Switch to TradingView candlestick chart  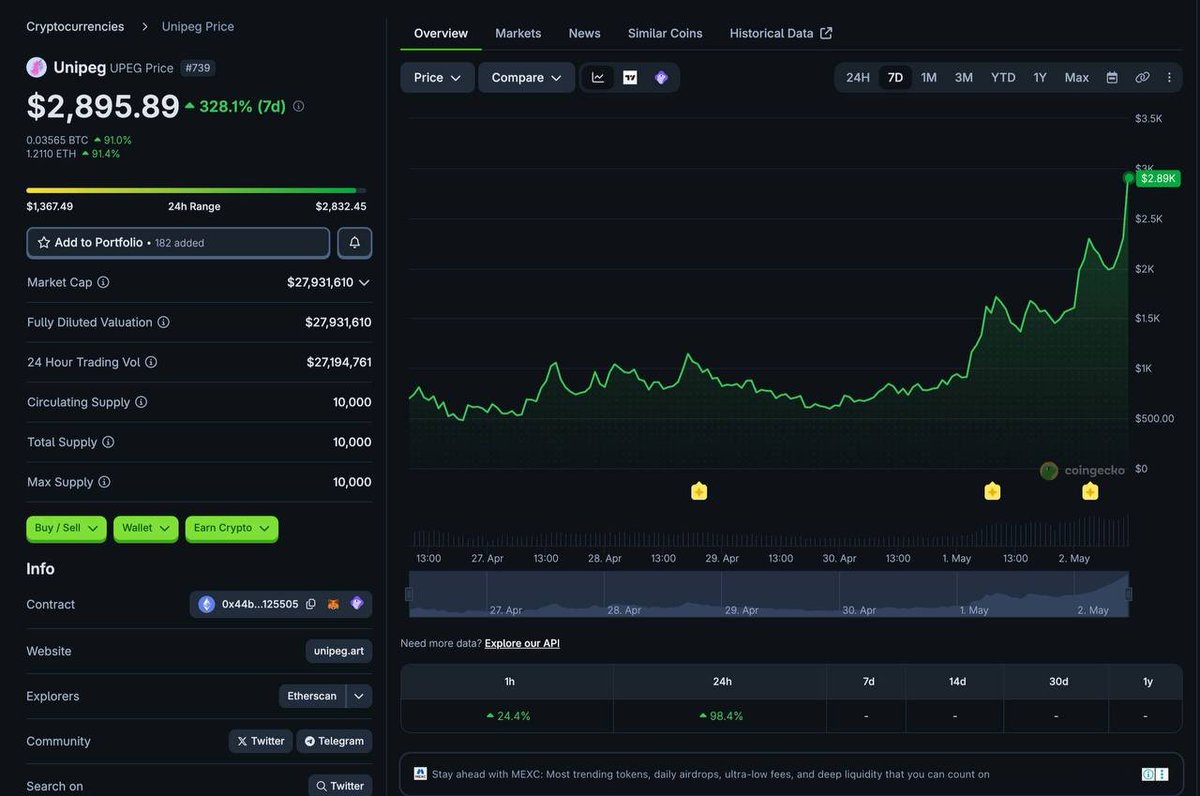tap(630, 78)
